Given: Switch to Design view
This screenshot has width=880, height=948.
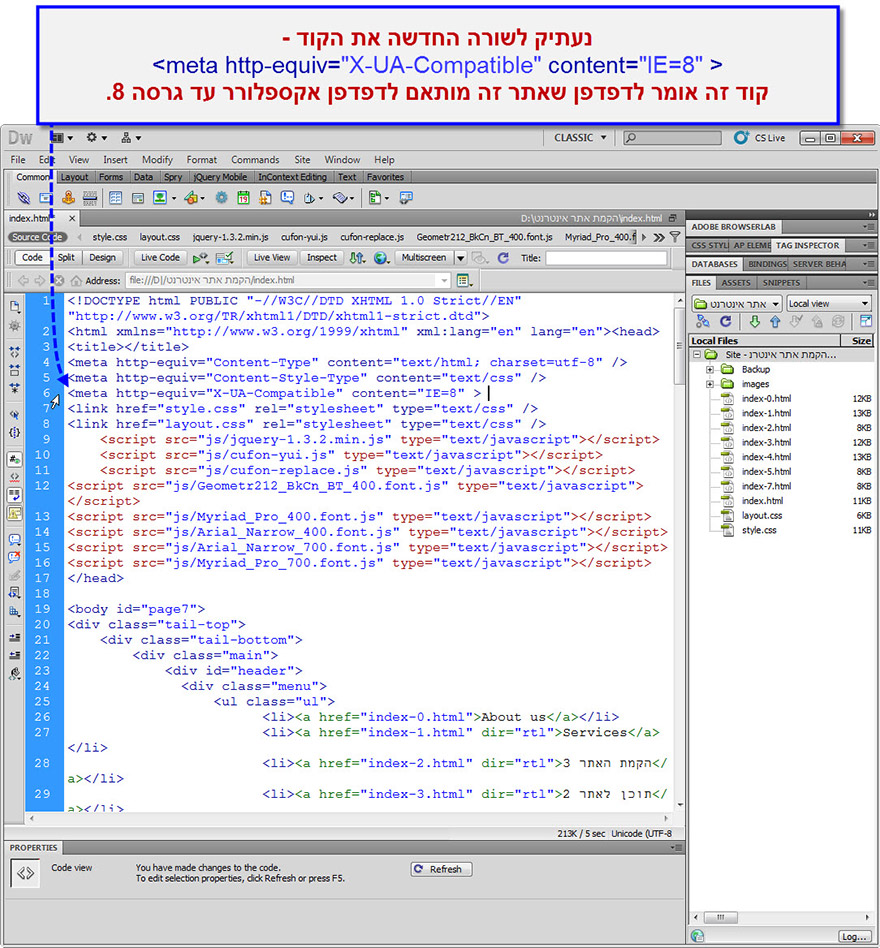Looking at the screenshot, I should point(102,258).
